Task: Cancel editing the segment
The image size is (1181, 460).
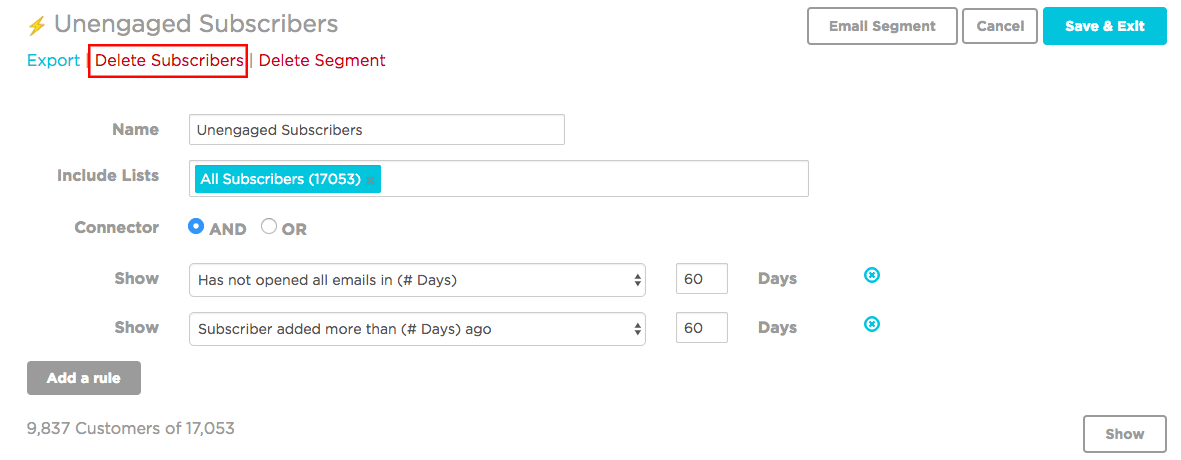Action: [x=999, y=27]
